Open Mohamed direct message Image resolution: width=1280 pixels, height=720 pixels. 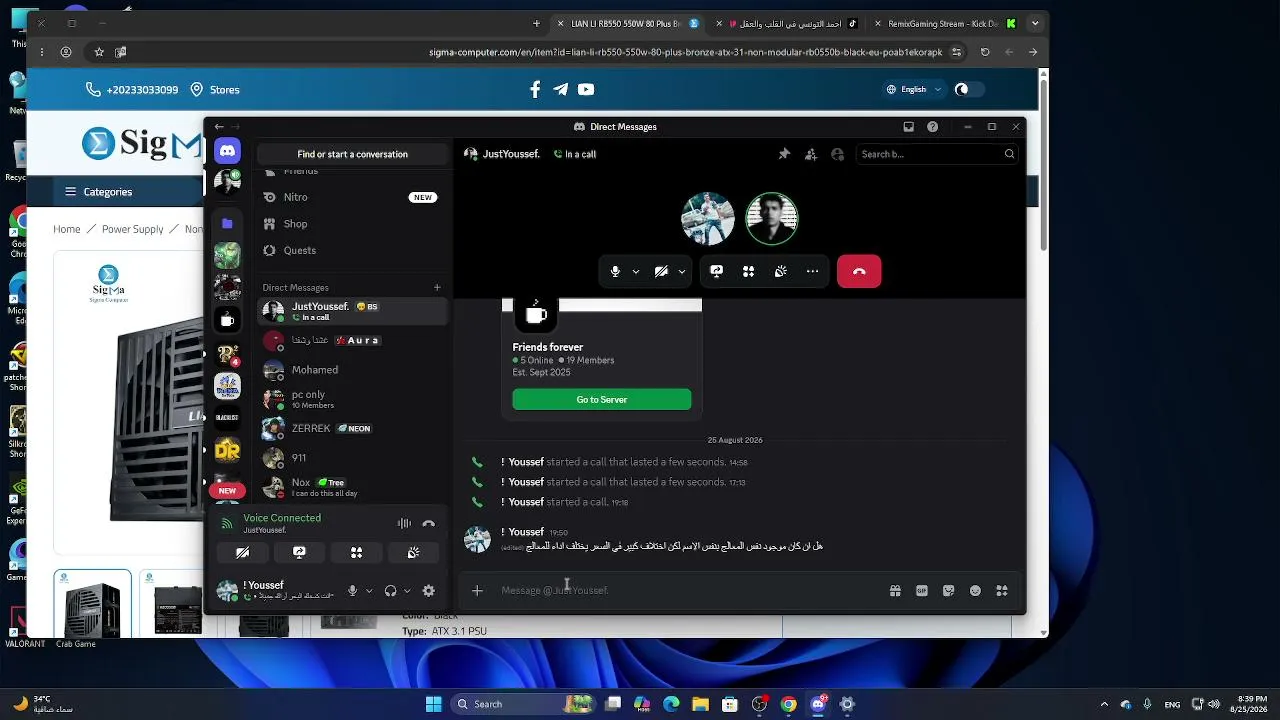[x=350, y=370]
